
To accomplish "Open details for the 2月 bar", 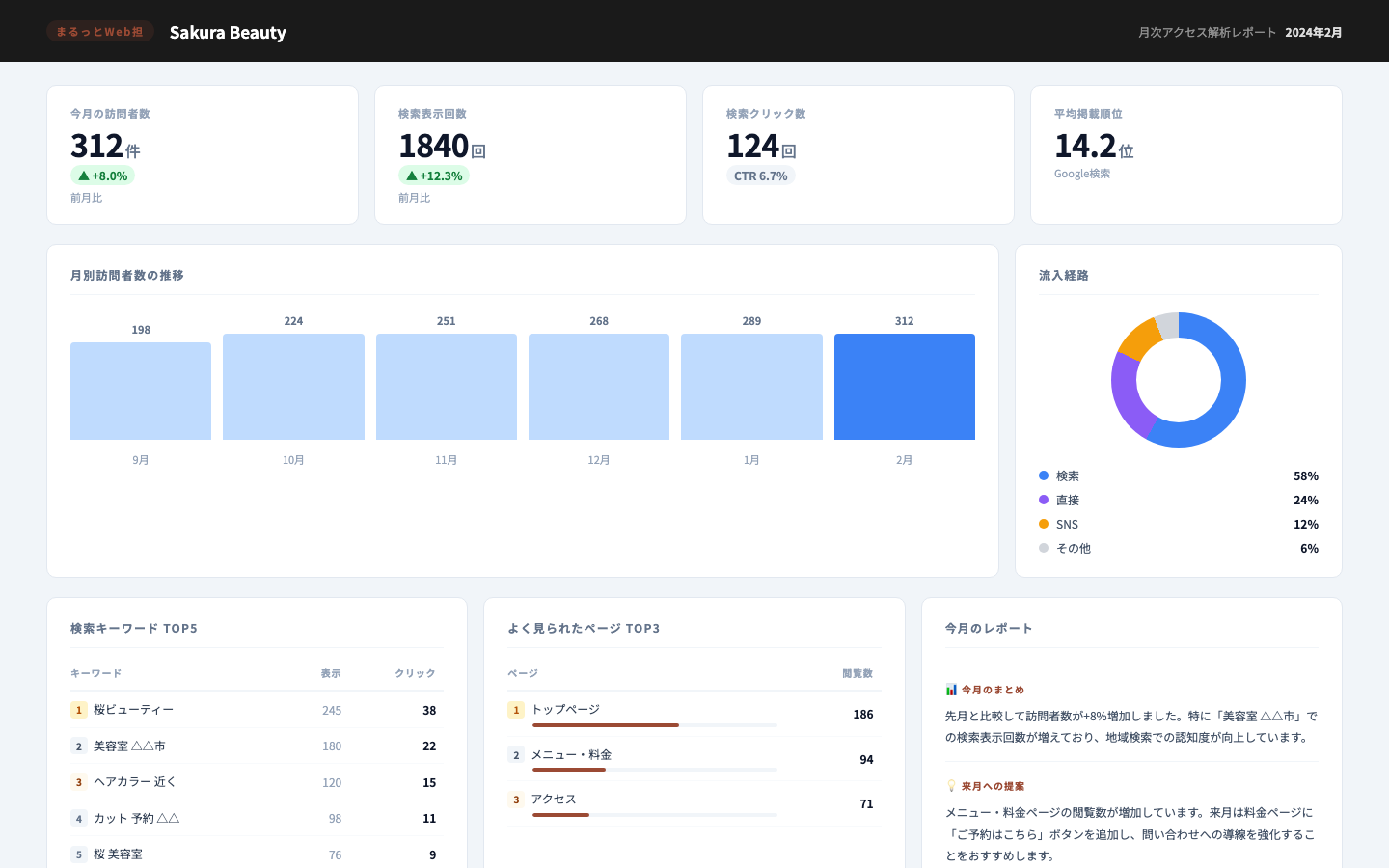I will (x=905, y=386).
